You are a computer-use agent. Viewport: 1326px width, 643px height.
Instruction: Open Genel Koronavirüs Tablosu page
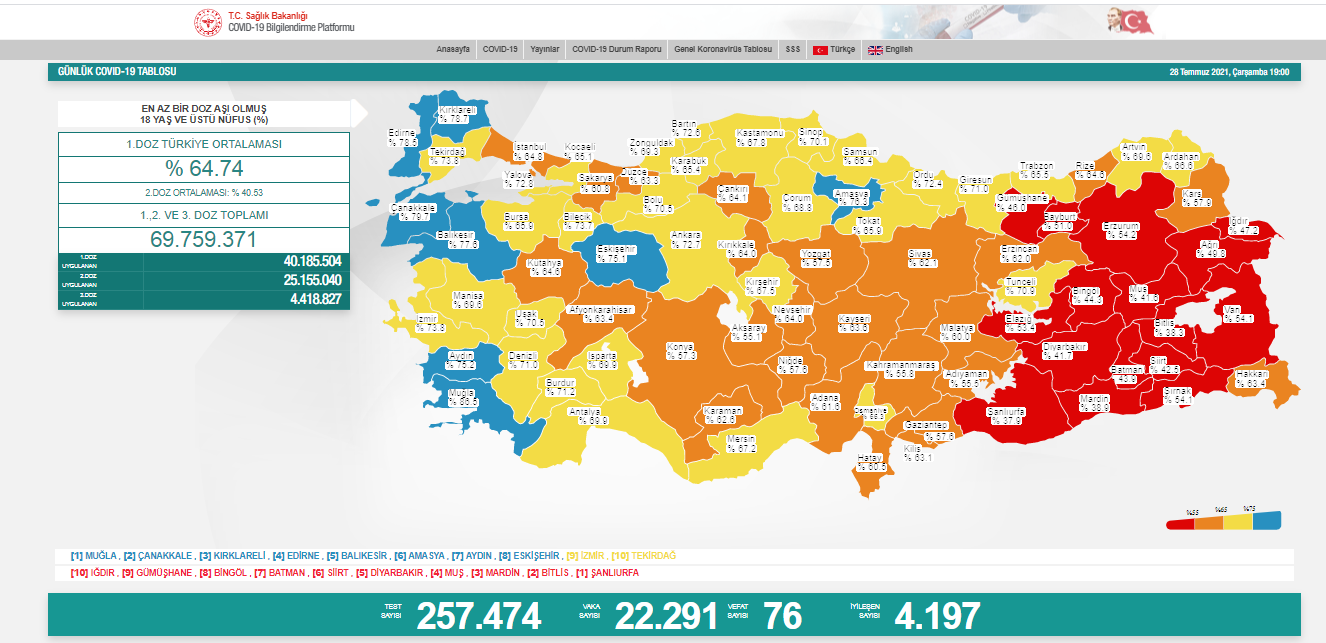click(x=722, y=49)
